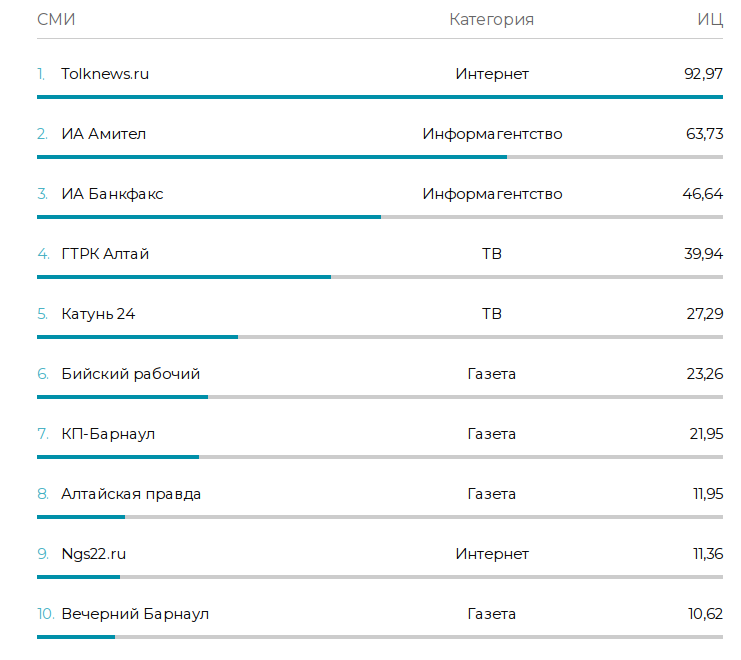Click the 46,64 index value
The height and width of the screenshot is (660, 741).
coord(702,194)
